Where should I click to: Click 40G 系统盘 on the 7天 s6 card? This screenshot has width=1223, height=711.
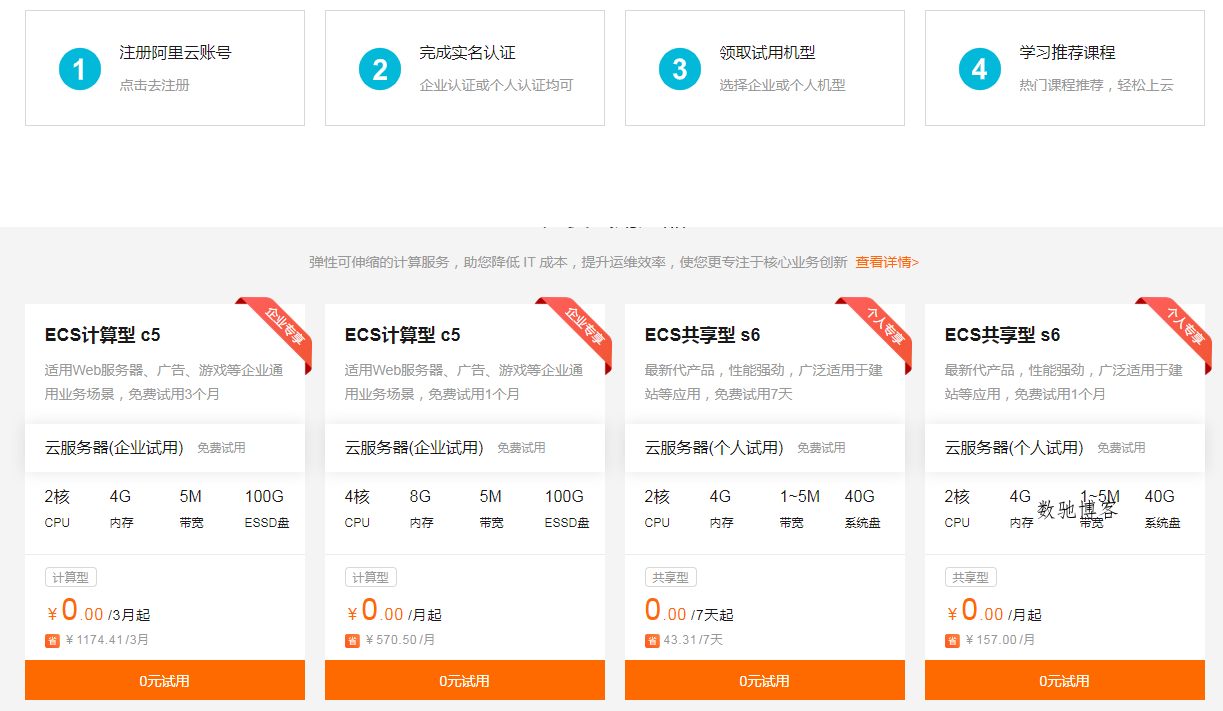point(862,508)
